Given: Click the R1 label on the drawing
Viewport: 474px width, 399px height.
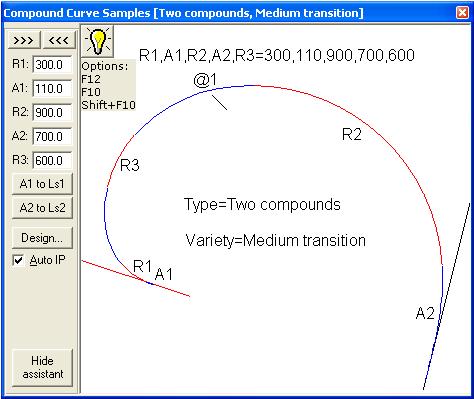Looking at the screenshot, I should pyautogui.click(x=142, y=266).
